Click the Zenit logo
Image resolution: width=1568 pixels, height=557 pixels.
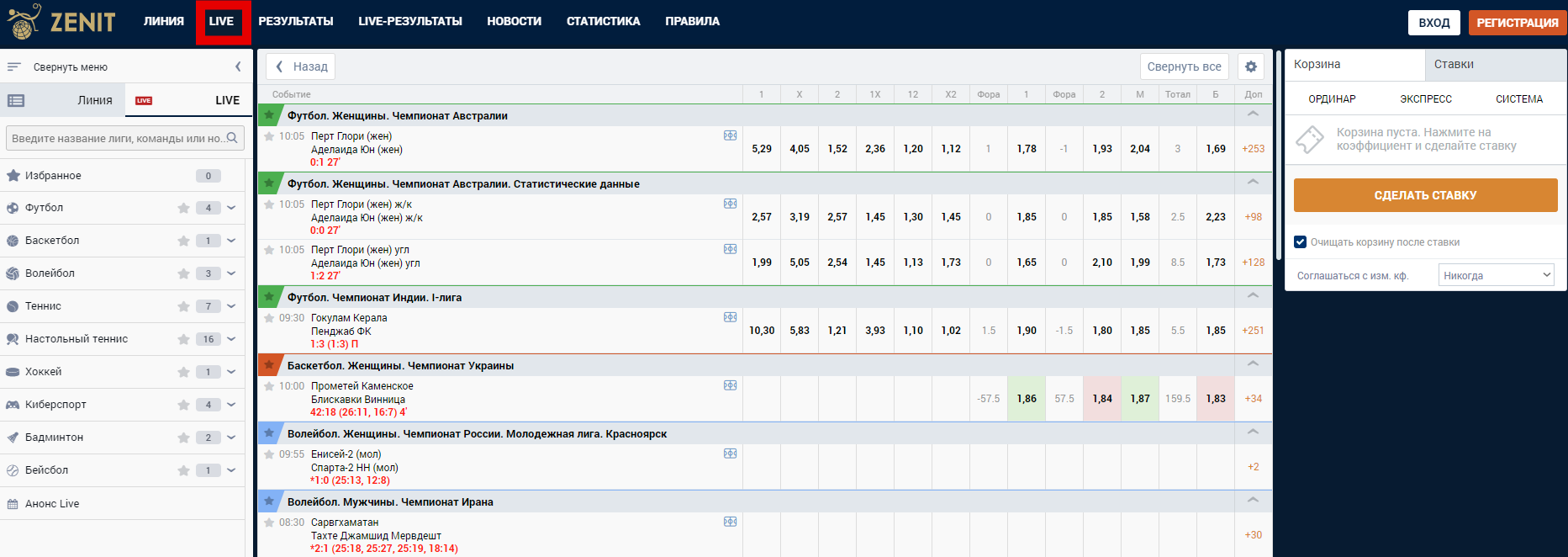click(61, 22)
